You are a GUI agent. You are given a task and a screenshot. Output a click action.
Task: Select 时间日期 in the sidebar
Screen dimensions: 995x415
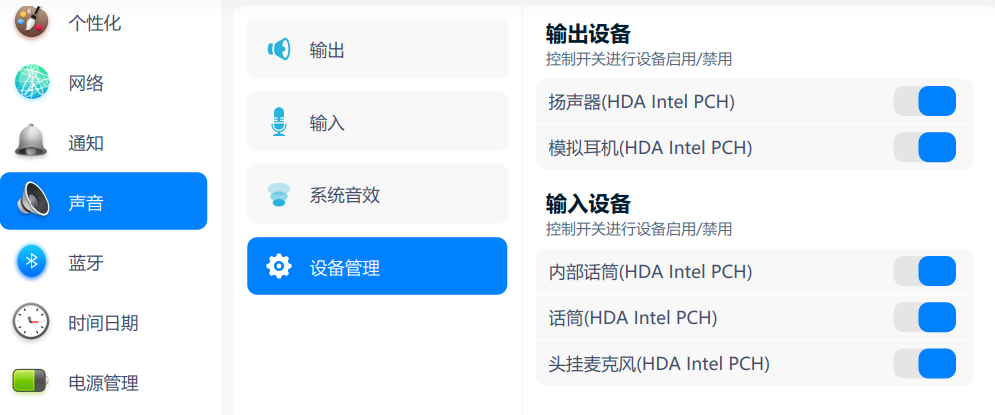tap(103, 323)
